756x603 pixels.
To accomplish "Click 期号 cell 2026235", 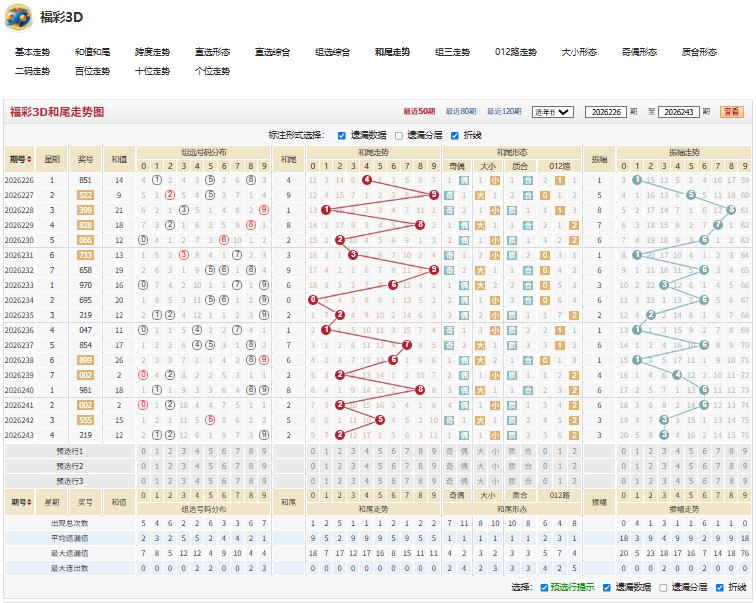I will point(19,315).
